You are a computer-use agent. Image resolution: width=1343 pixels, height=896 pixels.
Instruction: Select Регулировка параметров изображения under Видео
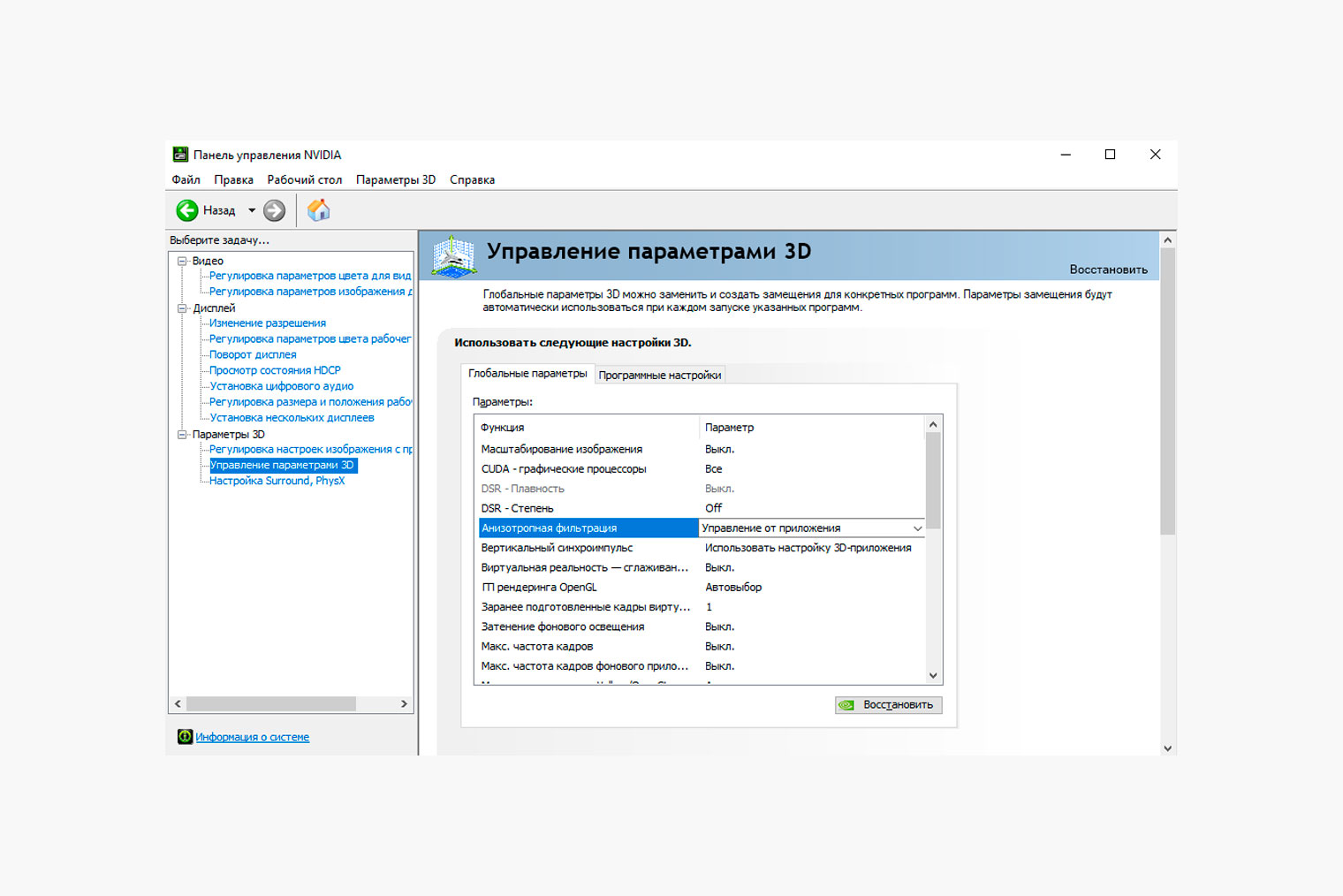point(310,292)
